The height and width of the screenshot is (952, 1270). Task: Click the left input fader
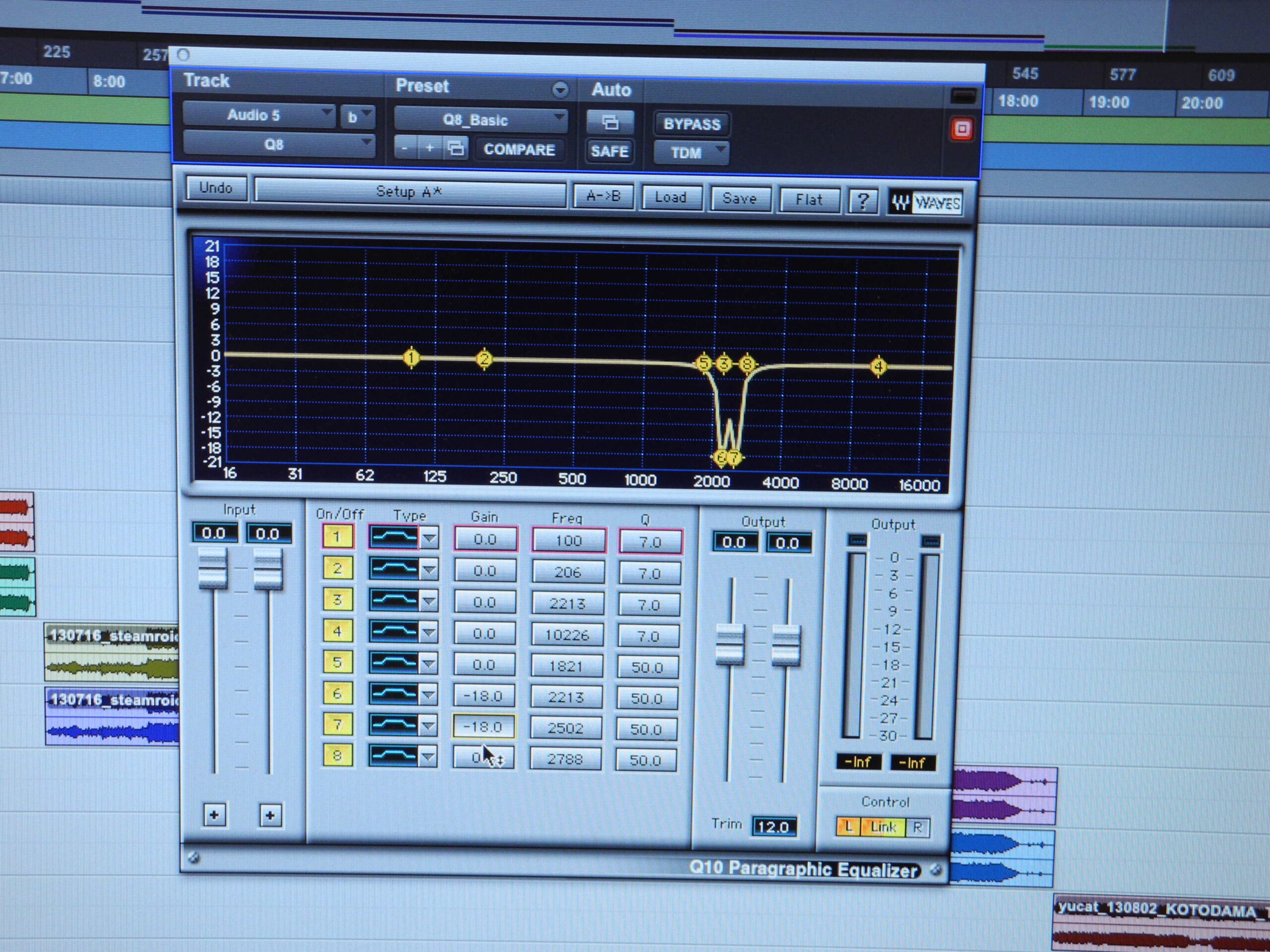pyautogui.click(x=213, y=568)
